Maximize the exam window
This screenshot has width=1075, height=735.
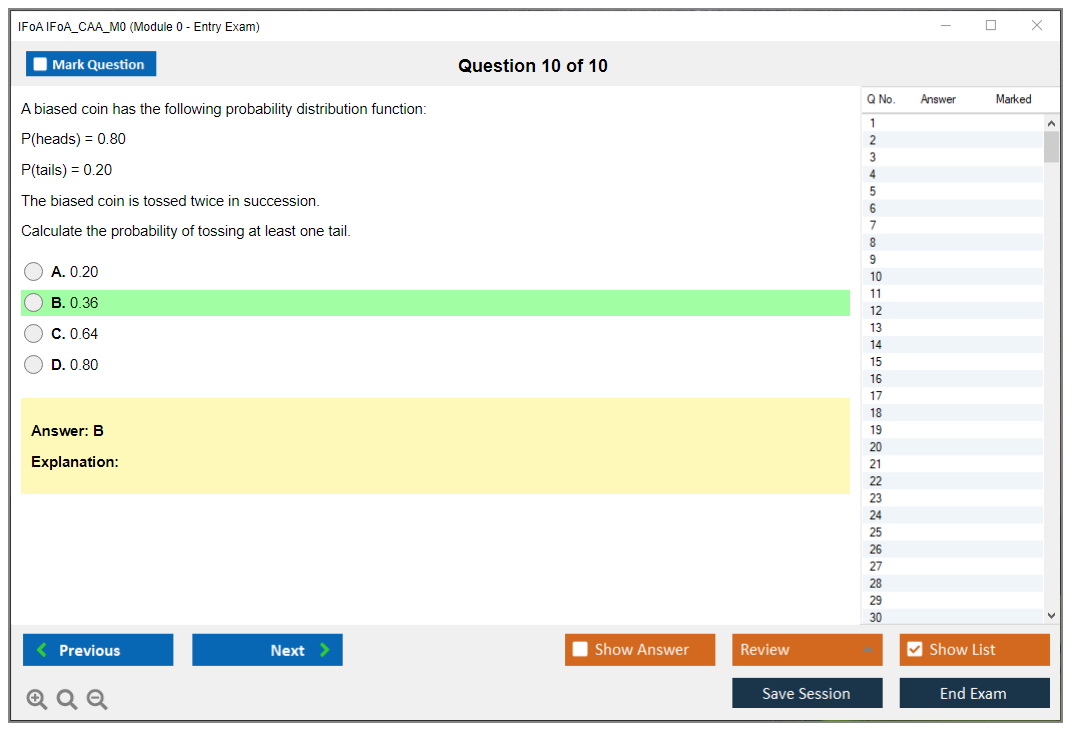991,26
